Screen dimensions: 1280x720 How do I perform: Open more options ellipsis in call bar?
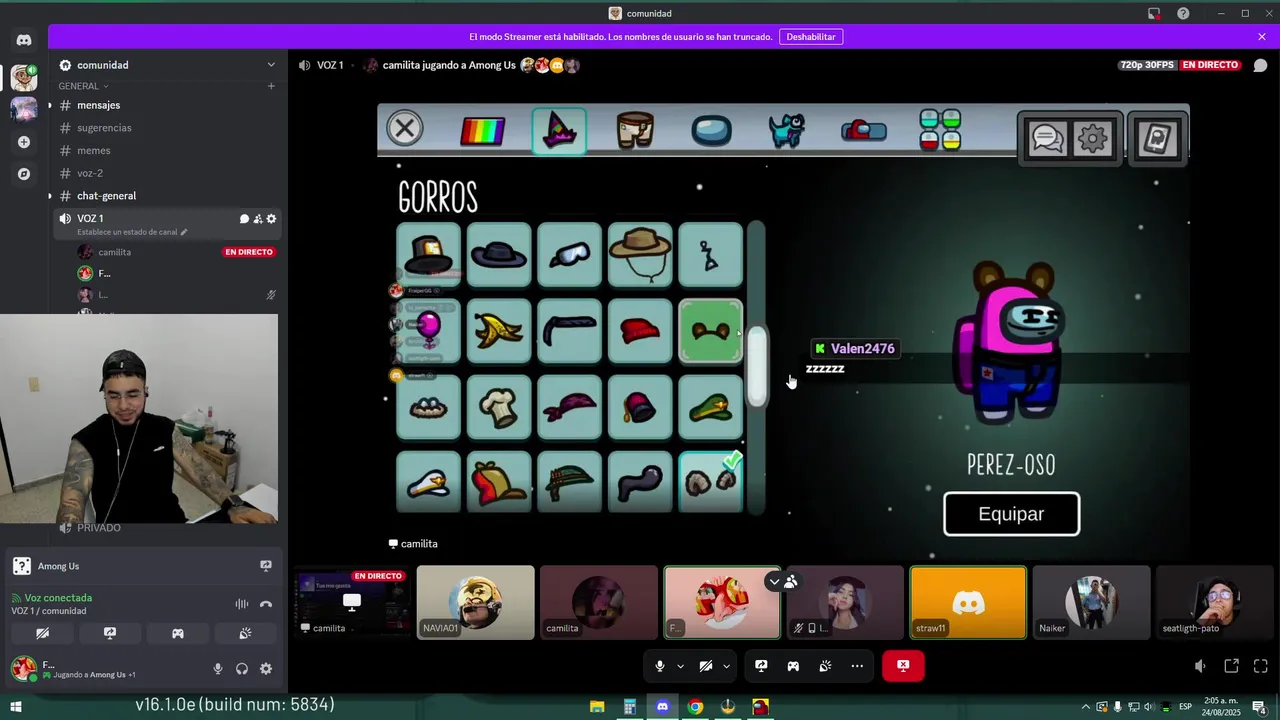pos(857,666)
